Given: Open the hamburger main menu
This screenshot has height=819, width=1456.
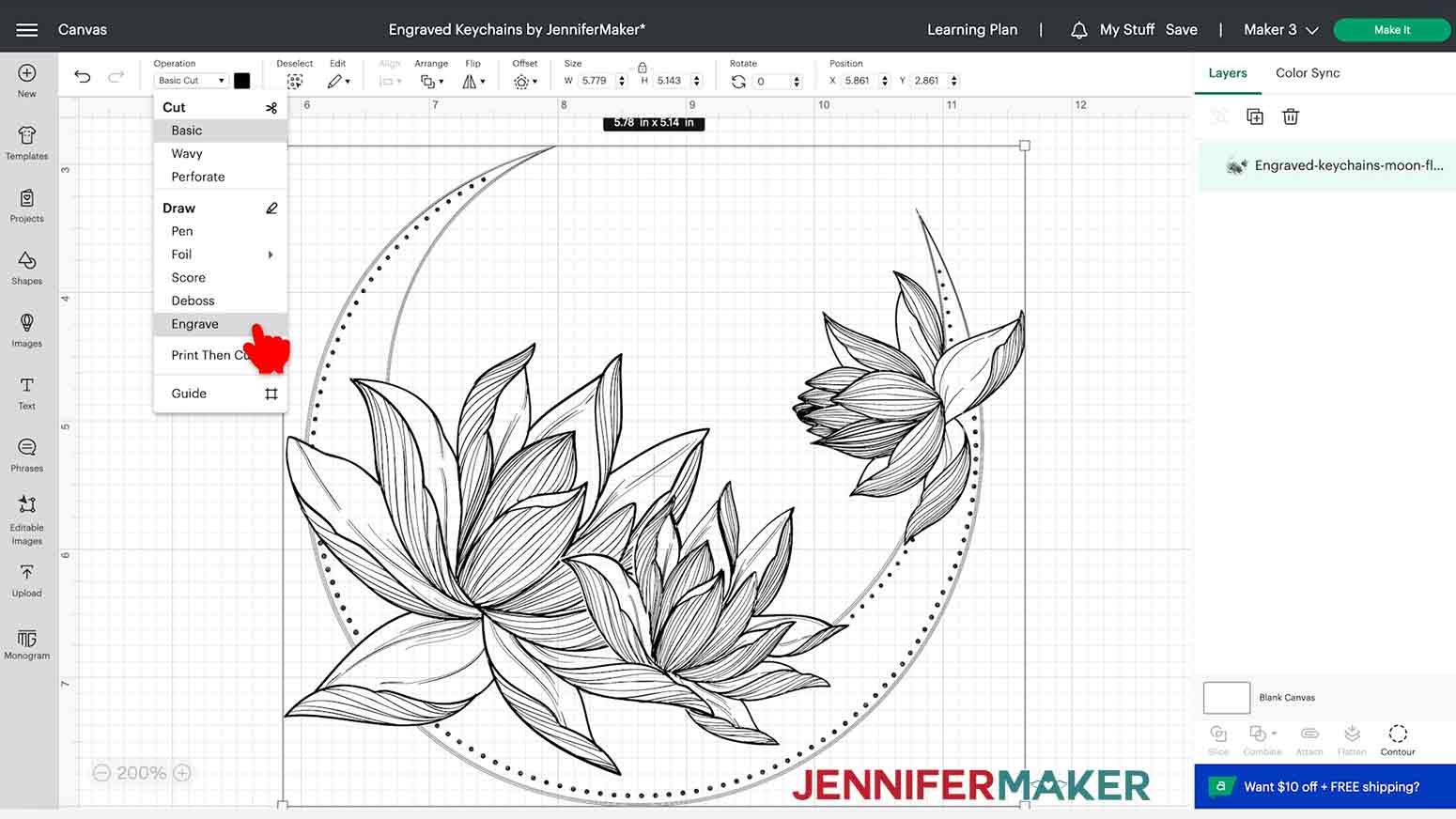Looking at the screenshot, I should 27,30.
